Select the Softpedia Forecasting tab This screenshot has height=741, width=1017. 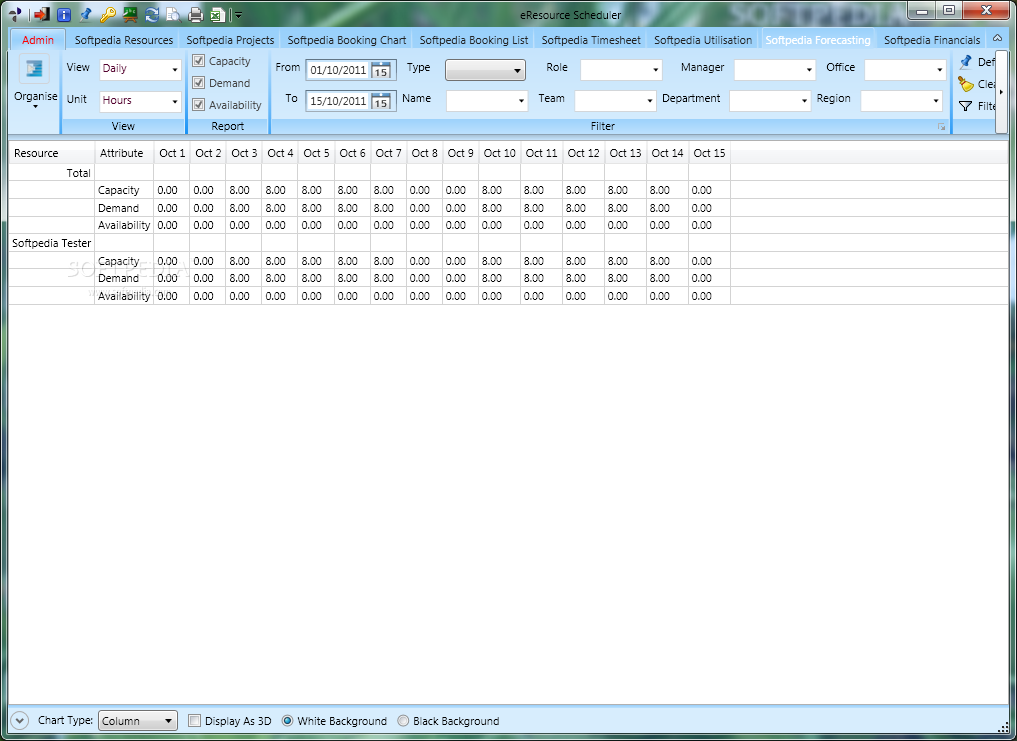(x=818, y=40)
